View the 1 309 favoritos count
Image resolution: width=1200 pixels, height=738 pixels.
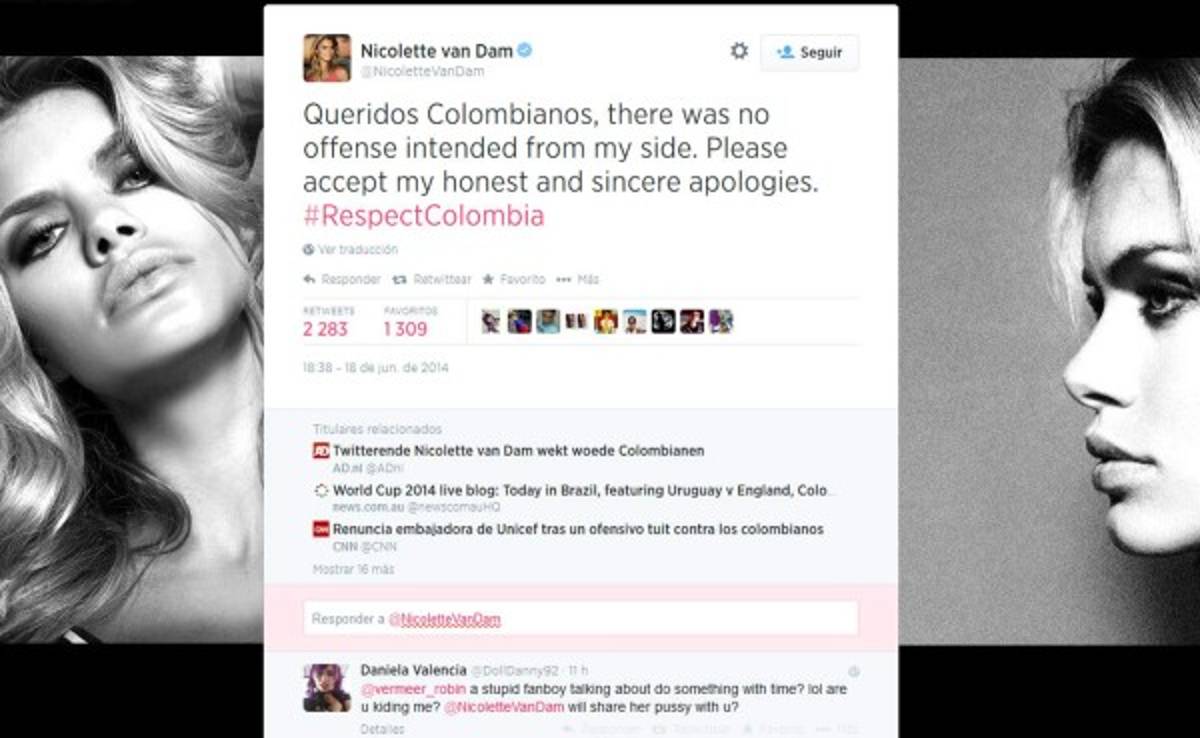pyautogui.click(x=406, y=329)
